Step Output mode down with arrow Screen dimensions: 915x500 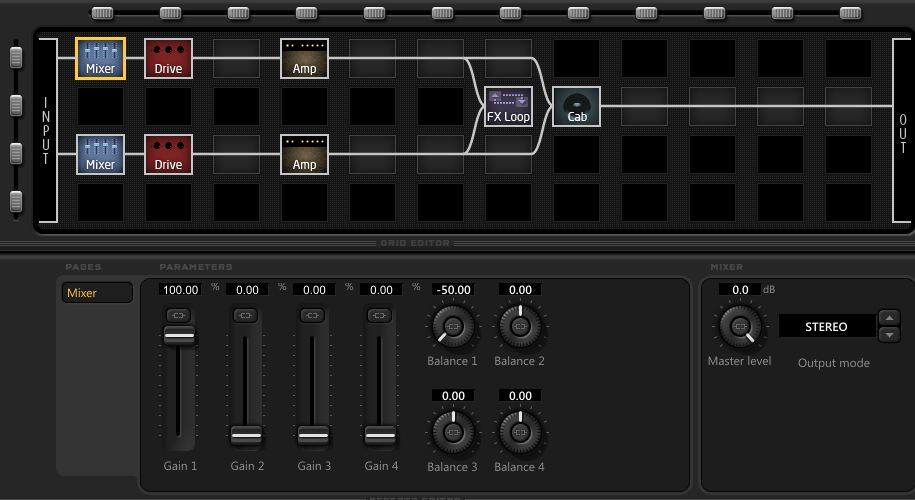889,335
